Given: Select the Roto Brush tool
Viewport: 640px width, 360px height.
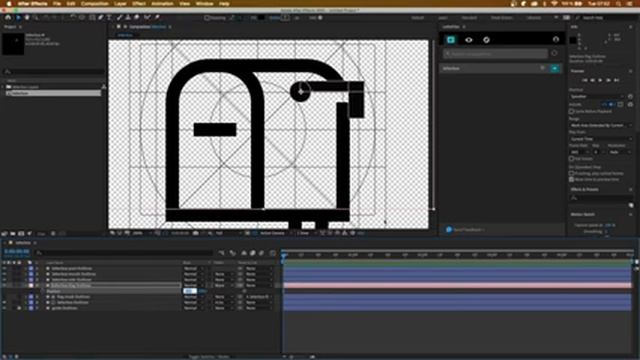Looking at the screenshot, I should (x=147, y=18).
